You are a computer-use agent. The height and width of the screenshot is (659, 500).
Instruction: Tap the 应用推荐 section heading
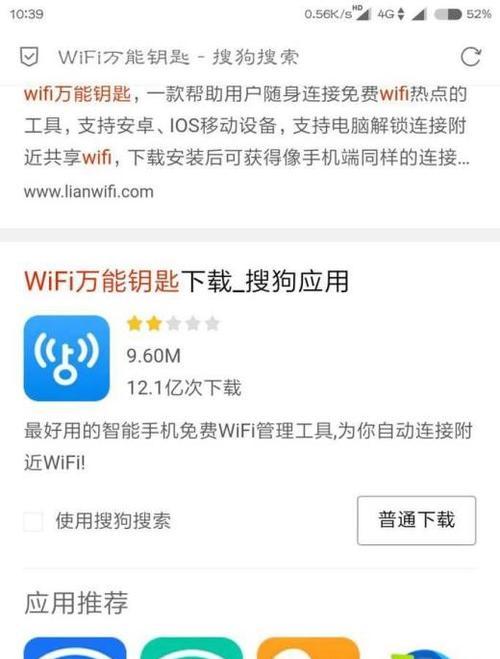76,603
